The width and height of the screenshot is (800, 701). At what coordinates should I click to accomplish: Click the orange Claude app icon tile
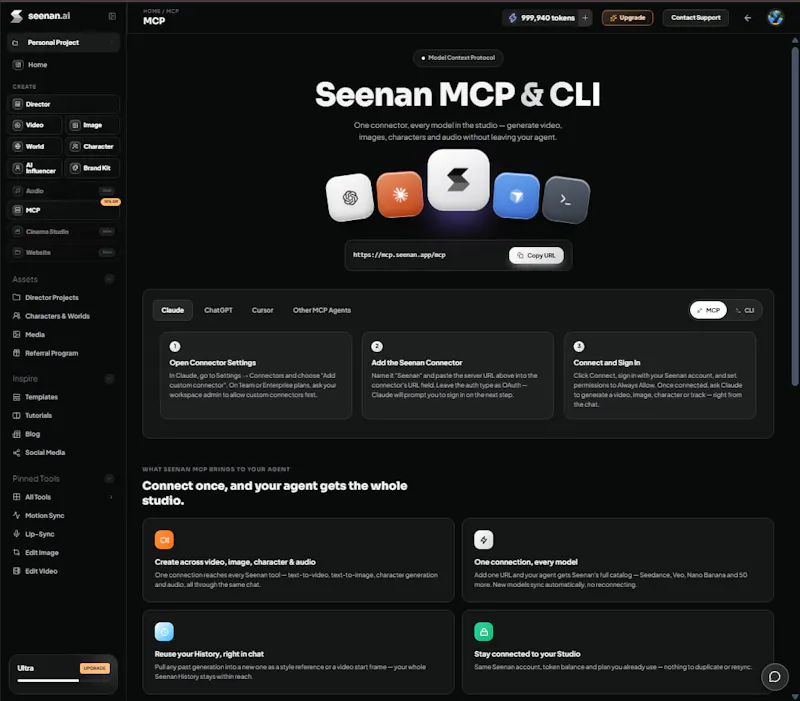(400, 194)
